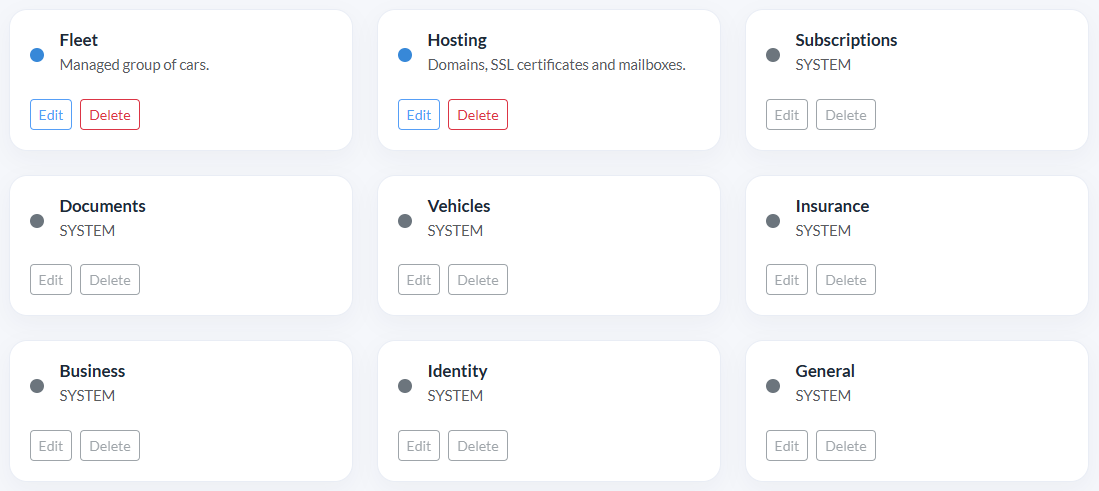Click the gray color dot for Identity
The width and height of the screenshot is (1099, 491).
(405, 386)
